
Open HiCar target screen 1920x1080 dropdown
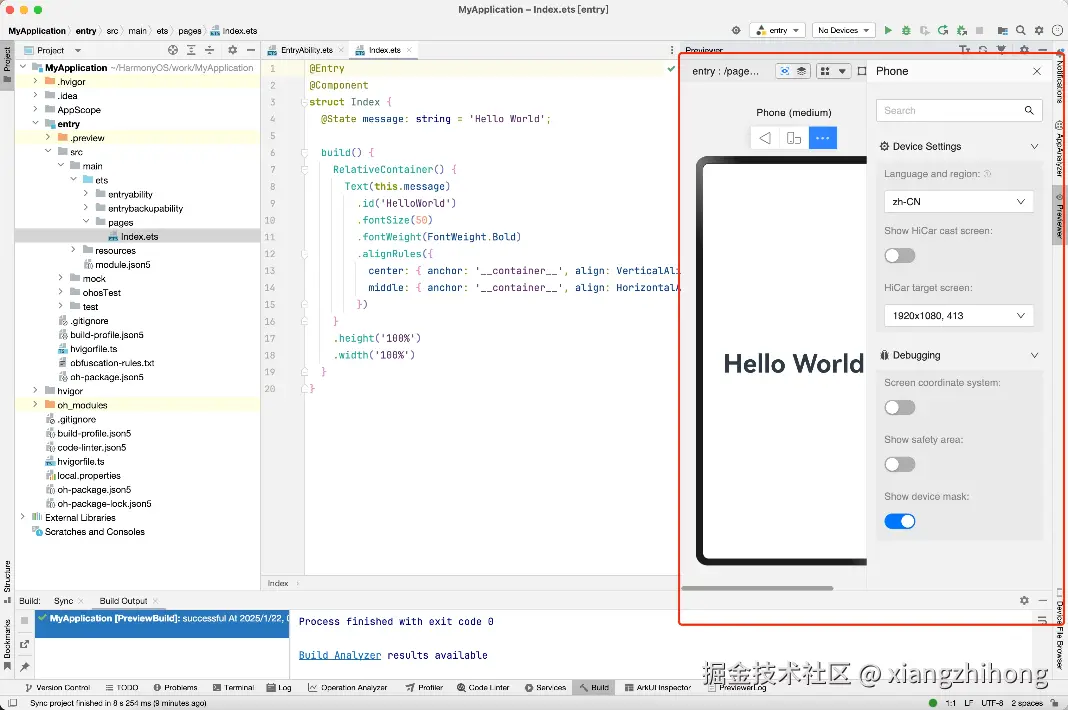(x=958, y=315)
